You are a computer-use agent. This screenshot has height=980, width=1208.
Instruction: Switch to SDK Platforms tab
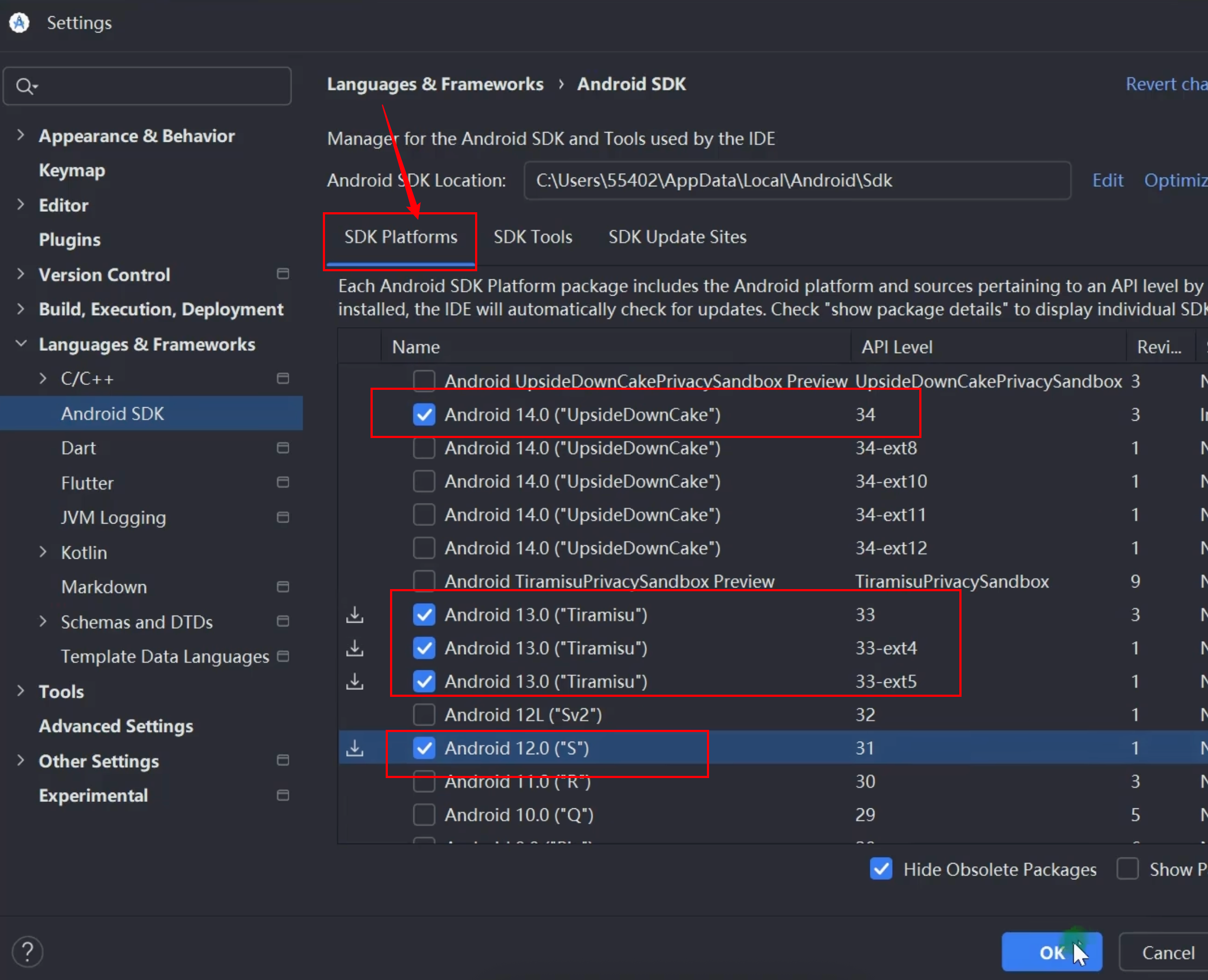[x=401, y=237]
